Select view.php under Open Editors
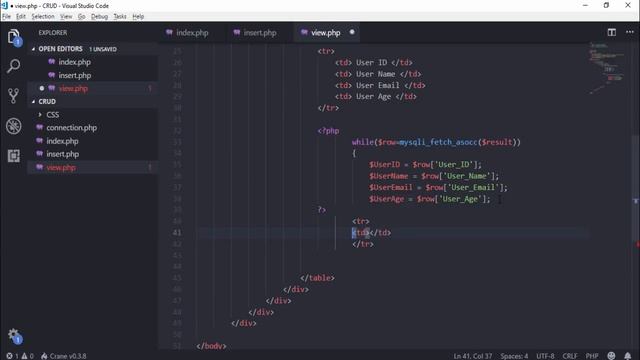Viewport: 640px width, 360px height. click(73, 89)
